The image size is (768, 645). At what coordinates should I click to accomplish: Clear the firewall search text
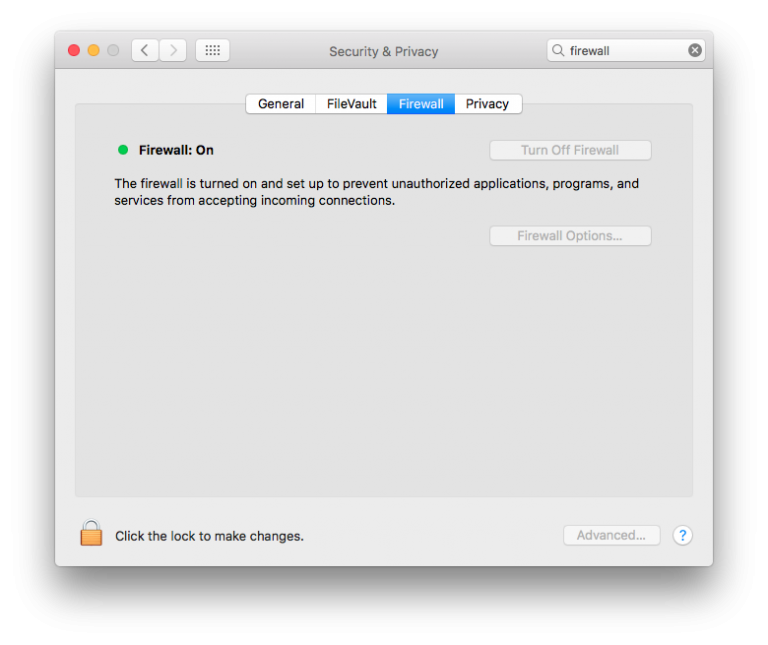click(695, 50)
